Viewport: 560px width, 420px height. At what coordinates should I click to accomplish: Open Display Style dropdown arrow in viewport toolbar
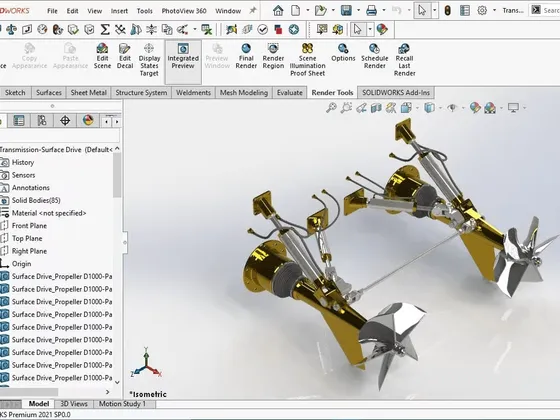click(x=440, y=108)
